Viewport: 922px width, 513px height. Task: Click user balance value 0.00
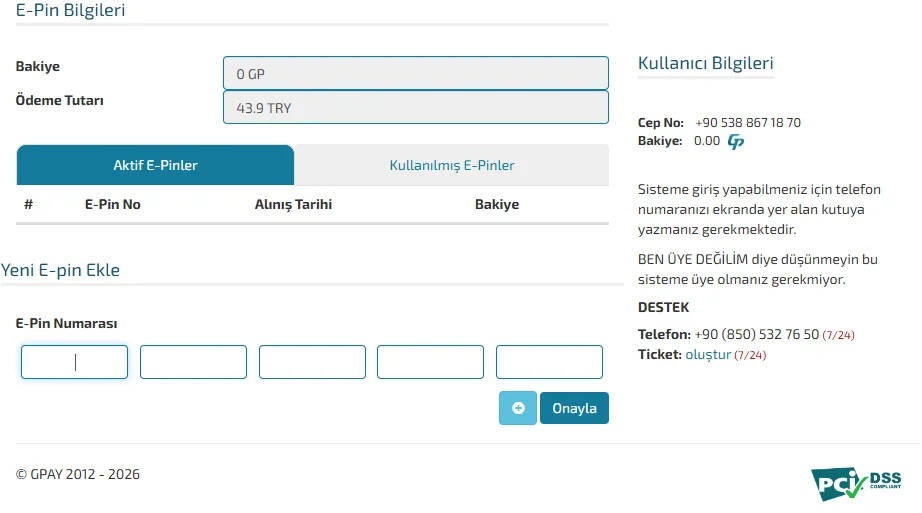707,141
